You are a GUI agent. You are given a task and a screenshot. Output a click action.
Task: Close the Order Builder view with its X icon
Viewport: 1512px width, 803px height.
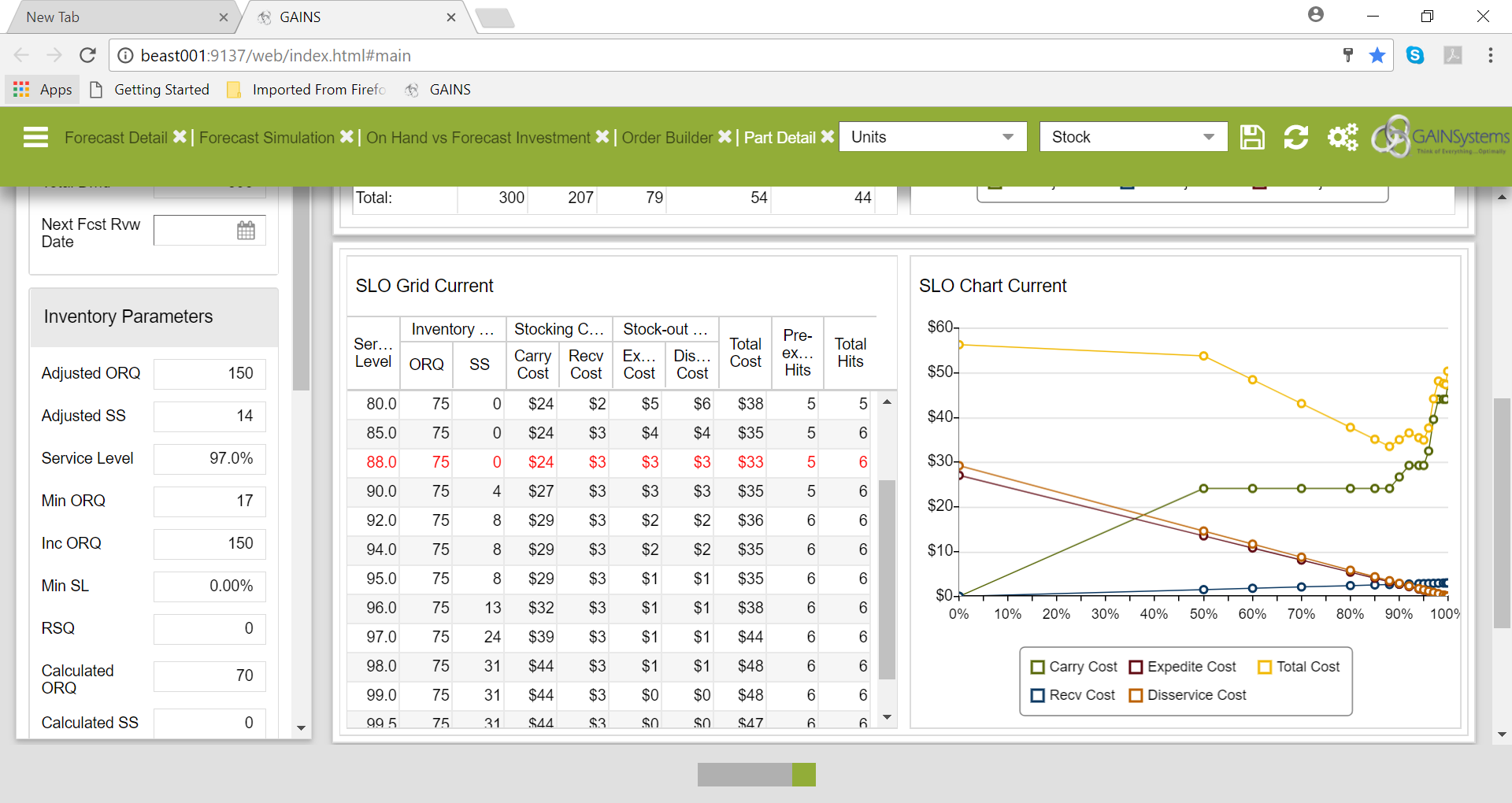coord(725,136)
